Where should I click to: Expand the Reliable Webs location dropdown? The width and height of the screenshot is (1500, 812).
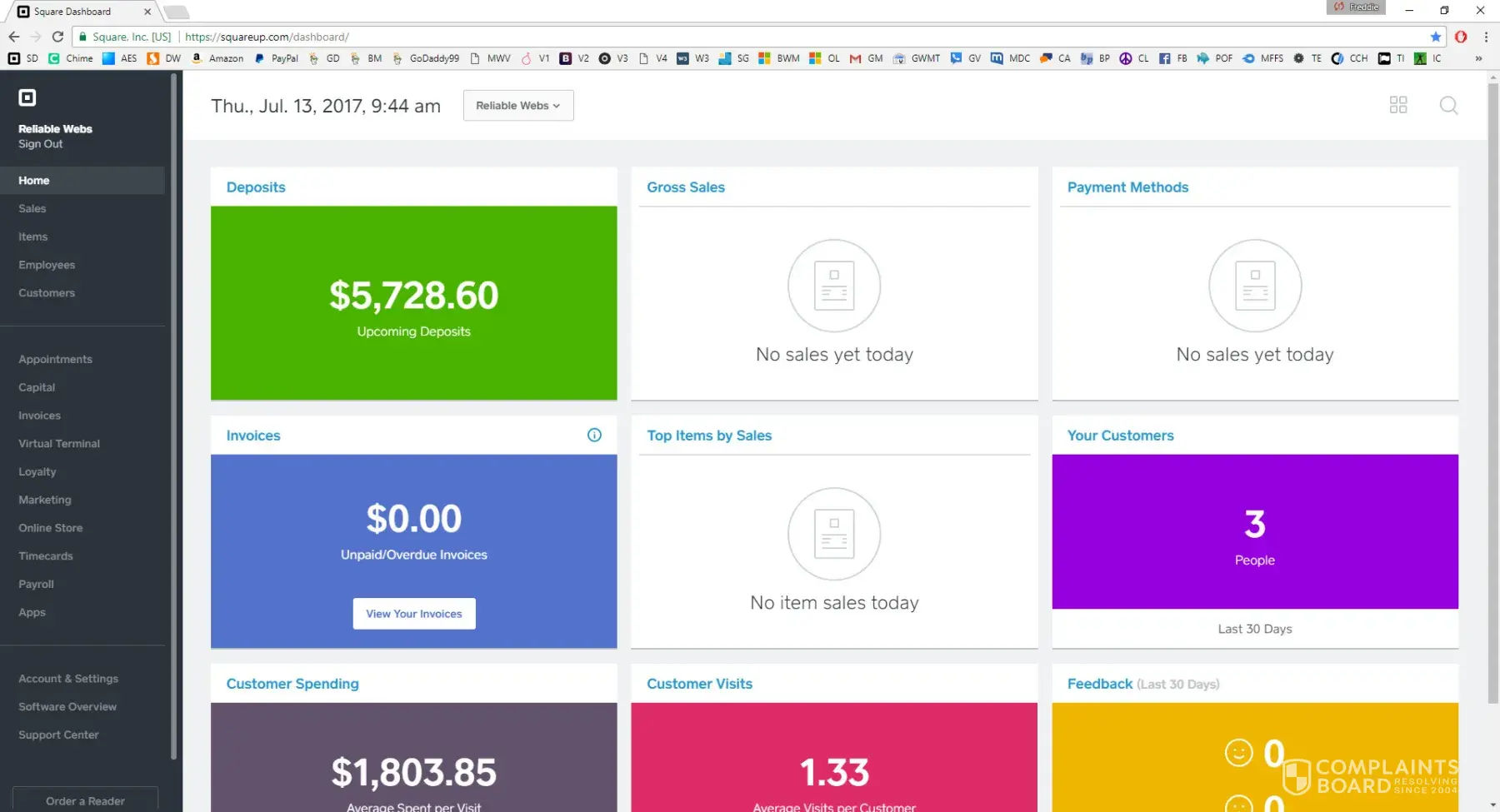click(x=517, y=106)
